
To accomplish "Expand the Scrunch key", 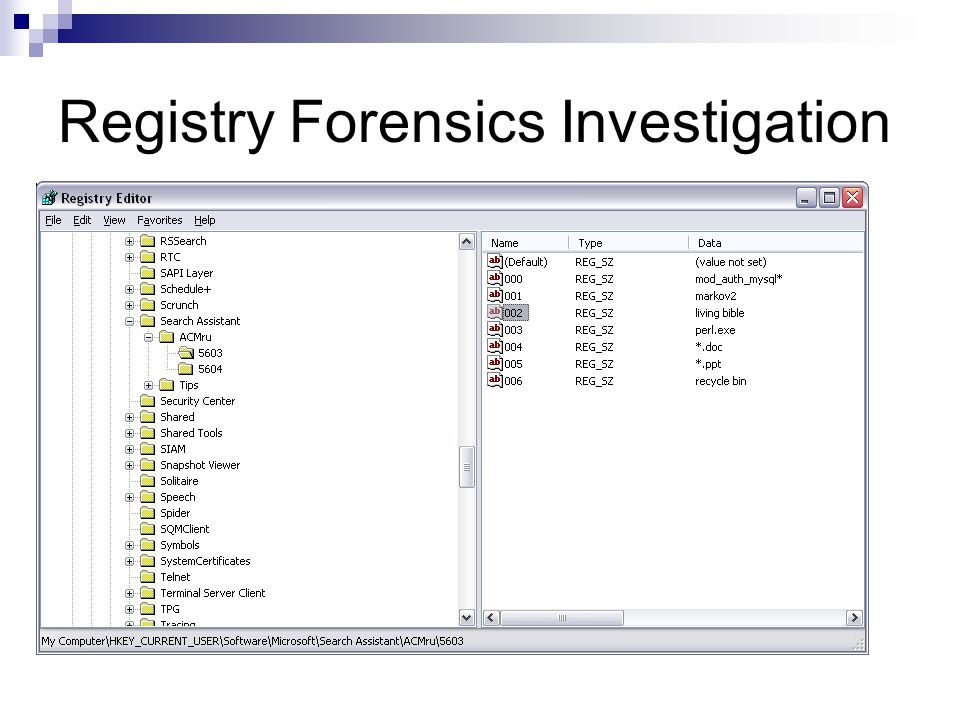I will pyautogui.click(x=129, y=305).
